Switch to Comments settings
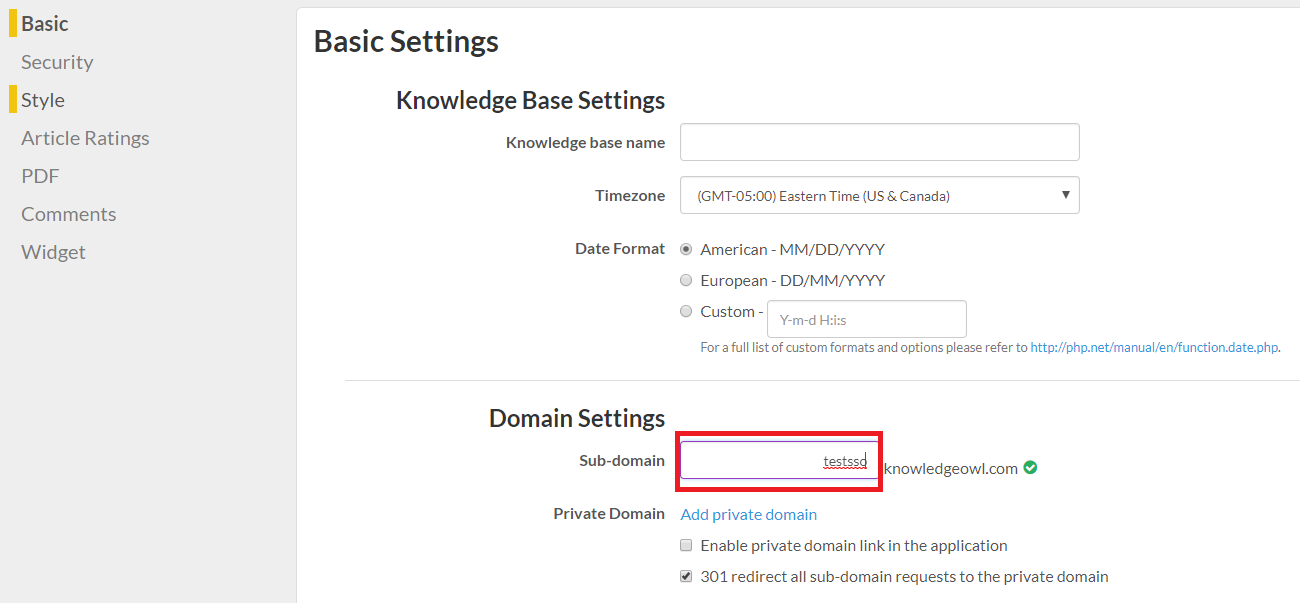 [68, 214]
